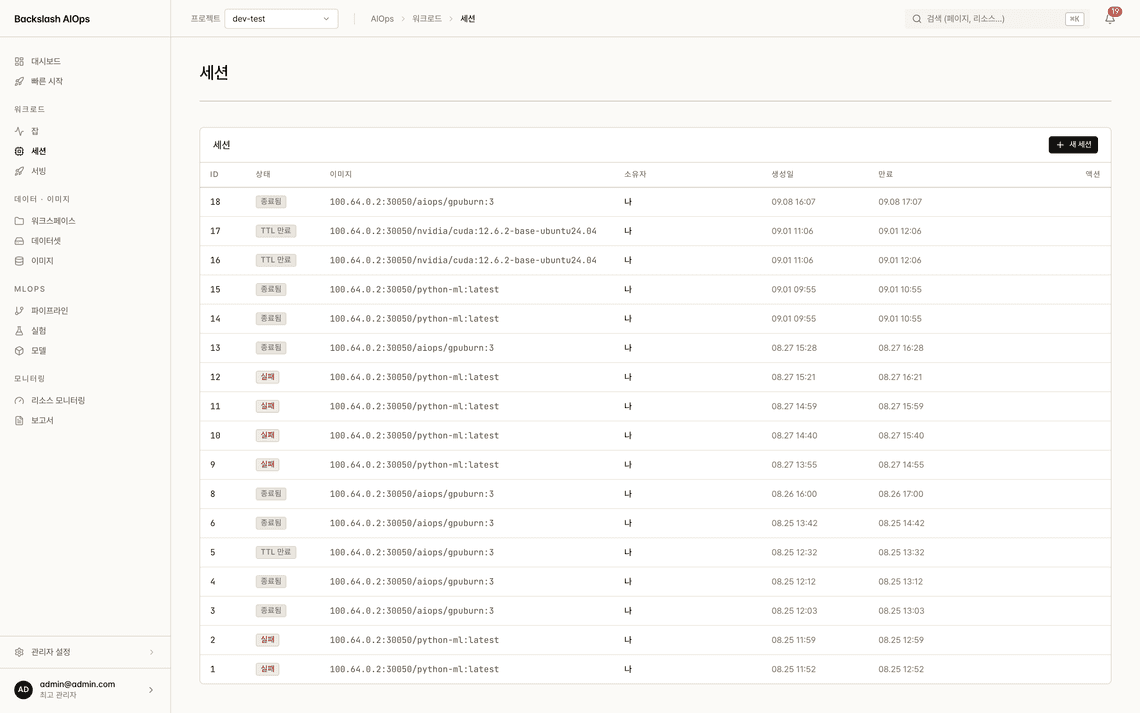Open the 대시보드 dashboard icon
This screenshot has width=1140, height=713.
[20, 62]
